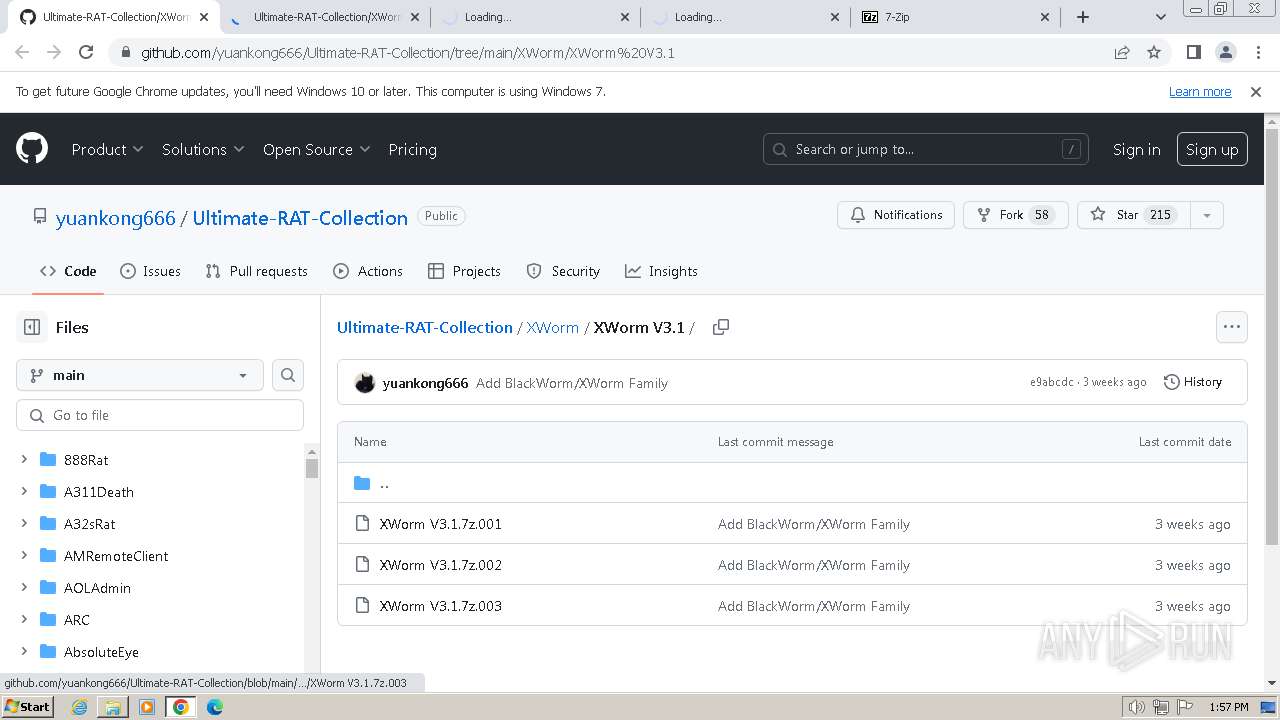Screen dimensions: 1280x720
Task: Click the Sign up button
Action: [x=1212, y=149]
